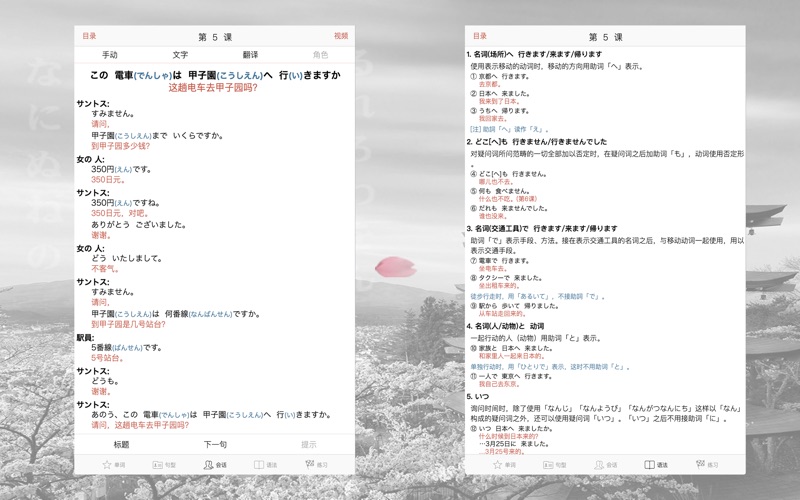Screen dimensions: 800x500
Task: Click the translation 到甲子园多少钱?
Action: [120, 146]
